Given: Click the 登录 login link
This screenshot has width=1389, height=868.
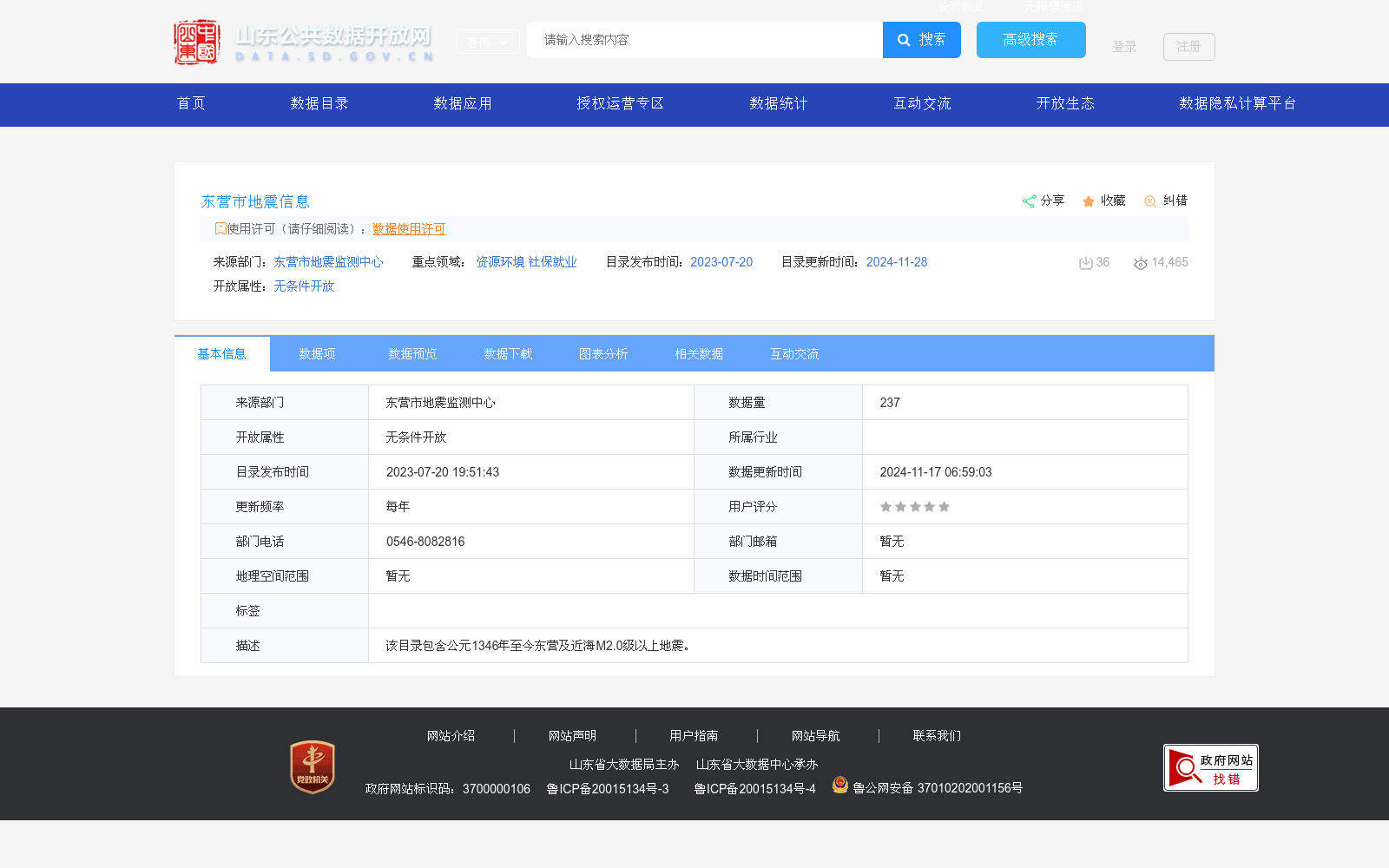Looking at the screenshot, I should click(x=1124, y=47).
